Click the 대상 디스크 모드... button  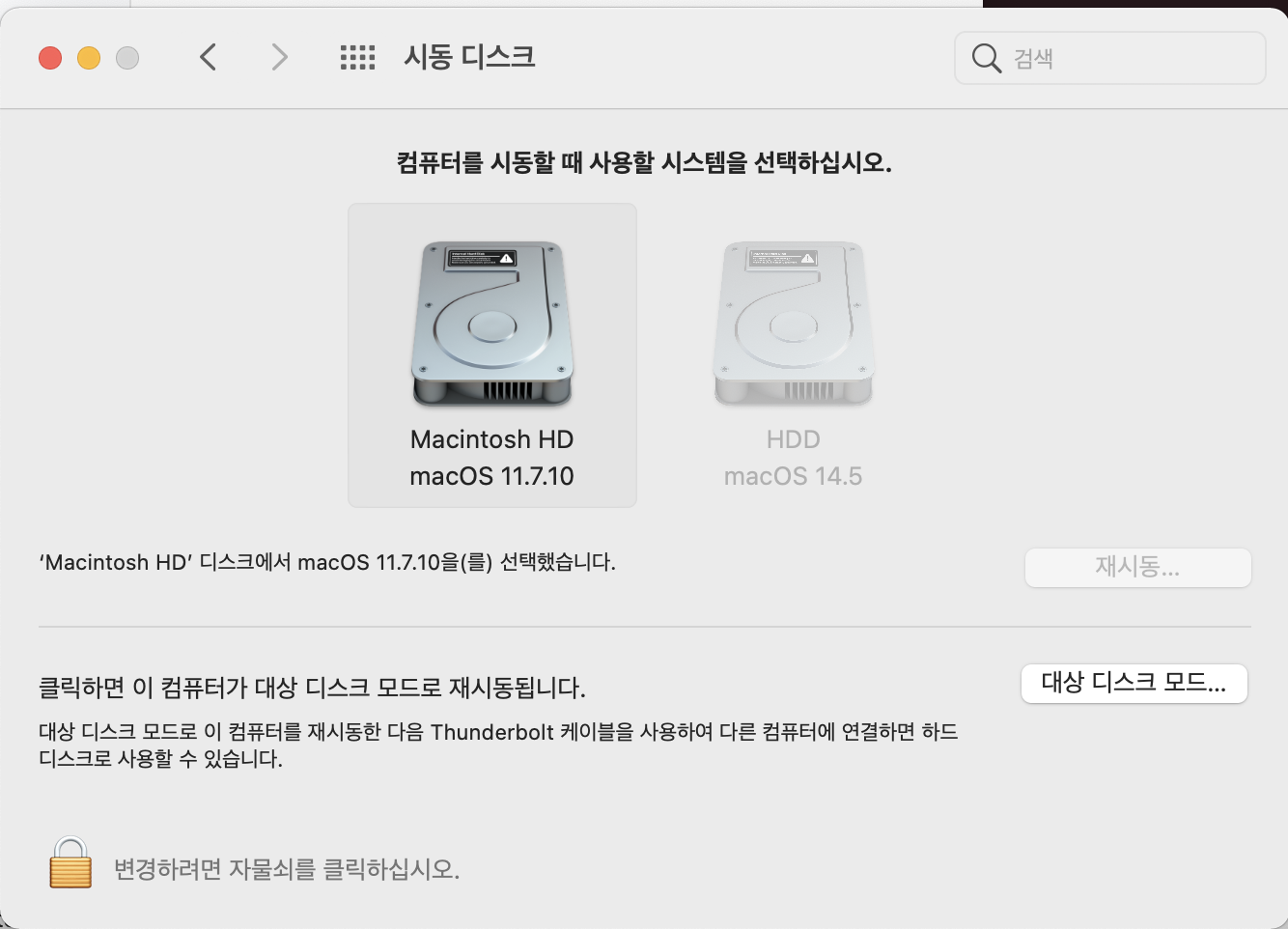point(1134,684)
